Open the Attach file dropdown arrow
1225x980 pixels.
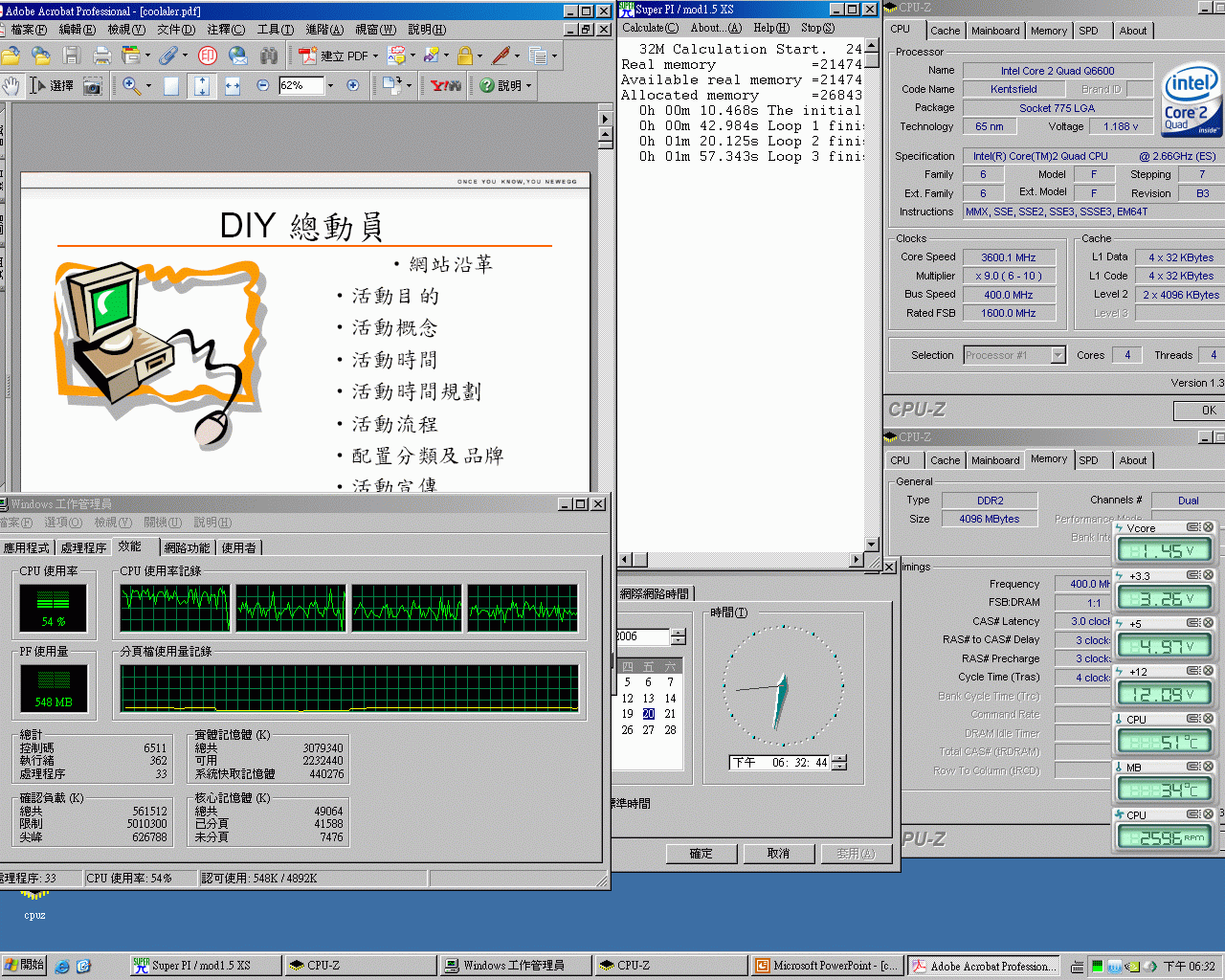pyautogui.click(x=187, y=56)
